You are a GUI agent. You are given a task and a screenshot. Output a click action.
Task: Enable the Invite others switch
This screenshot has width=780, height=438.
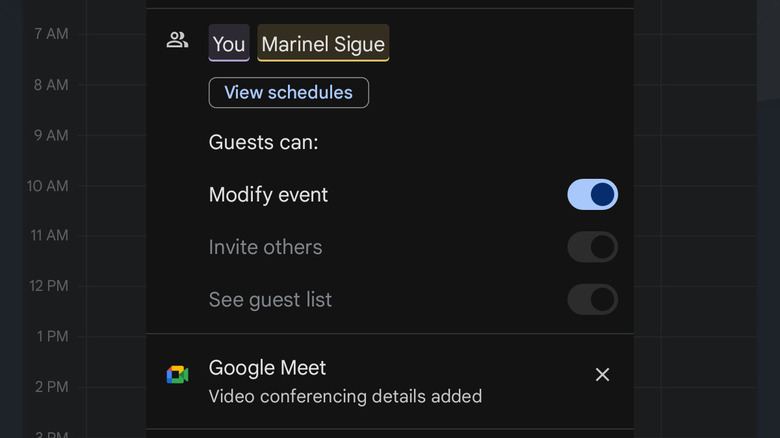click(x=592, y=247)
